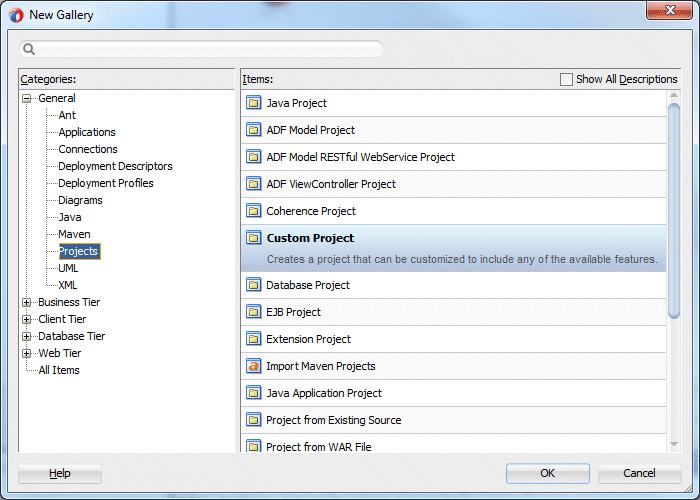
Task: Select the EJB Project text
Action: click(294, 312)
